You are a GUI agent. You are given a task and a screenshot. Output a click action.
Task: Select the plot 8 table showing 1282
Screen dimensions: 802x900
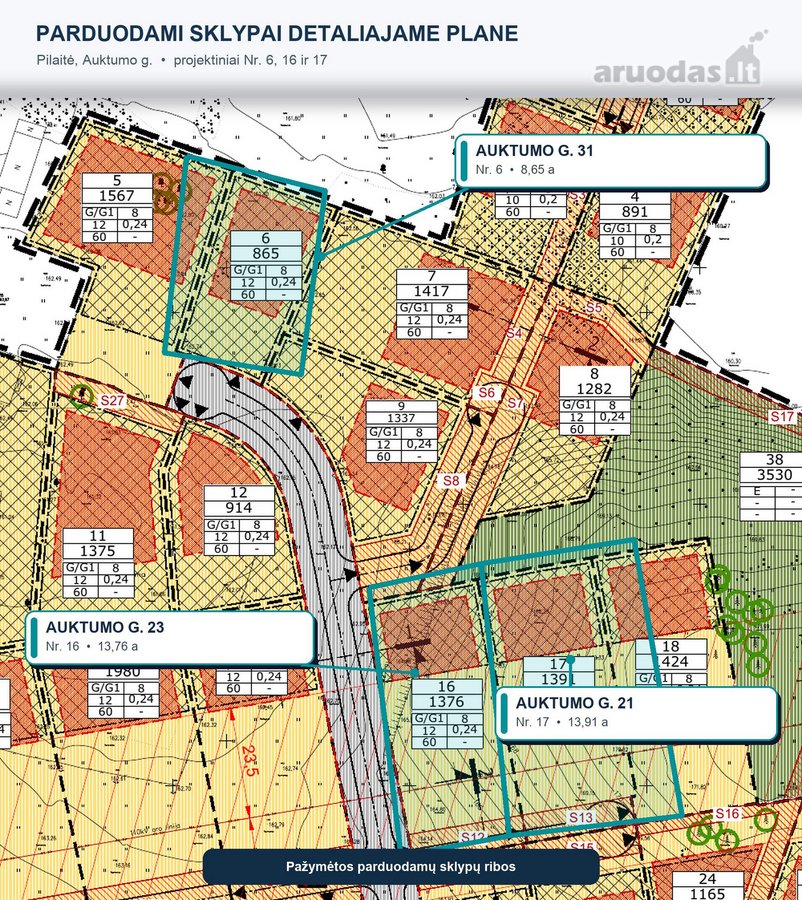point(595,401)
